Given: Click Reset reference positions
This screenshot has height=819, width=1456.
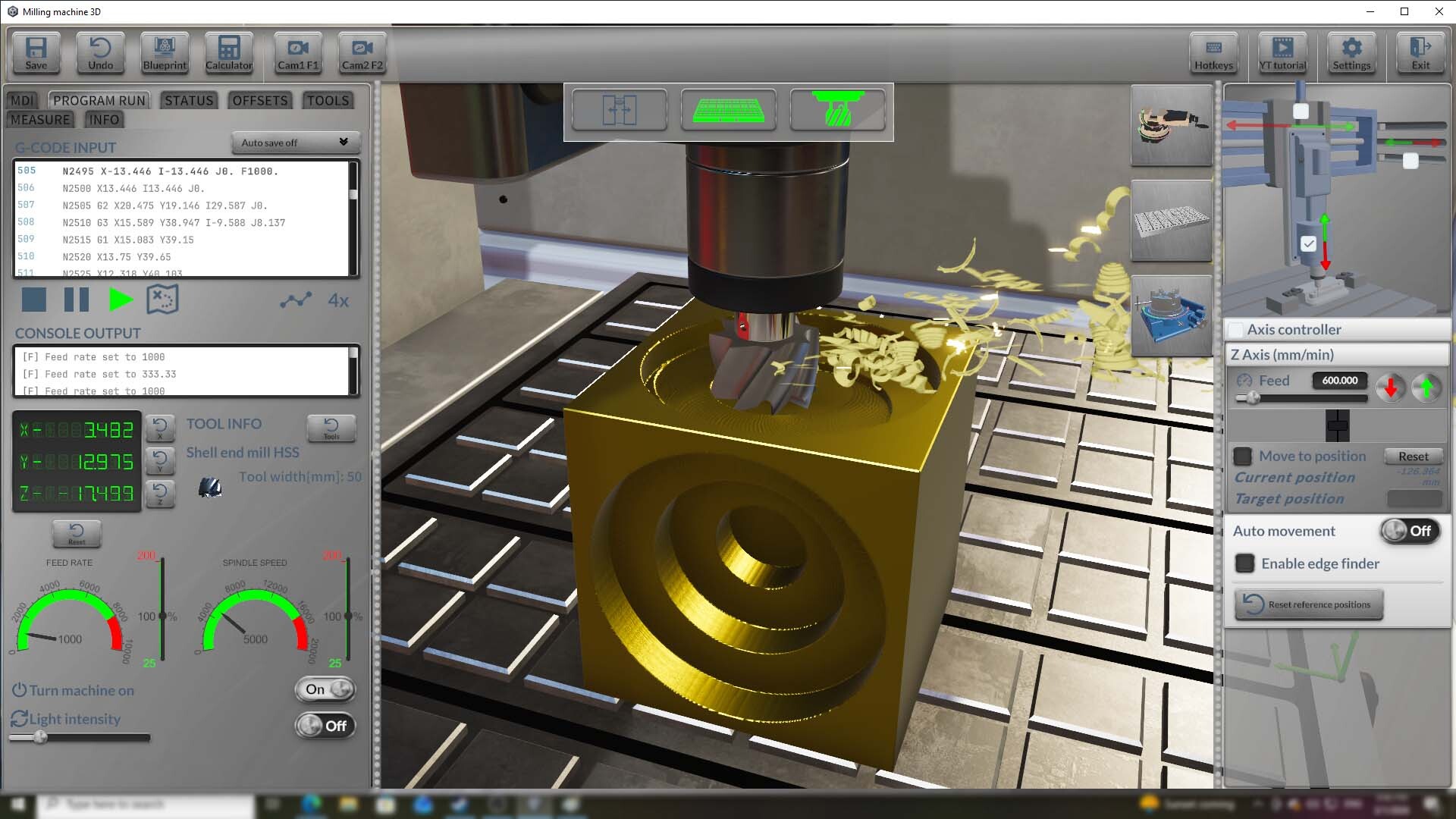Looking at the screenshot, I should coord(1307,604).
